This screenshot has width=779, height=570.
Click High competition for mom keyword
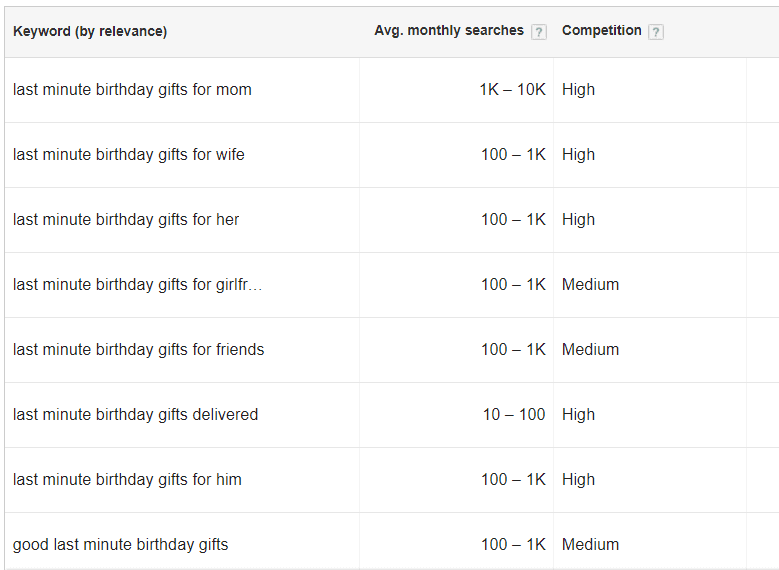click(578, 89)
